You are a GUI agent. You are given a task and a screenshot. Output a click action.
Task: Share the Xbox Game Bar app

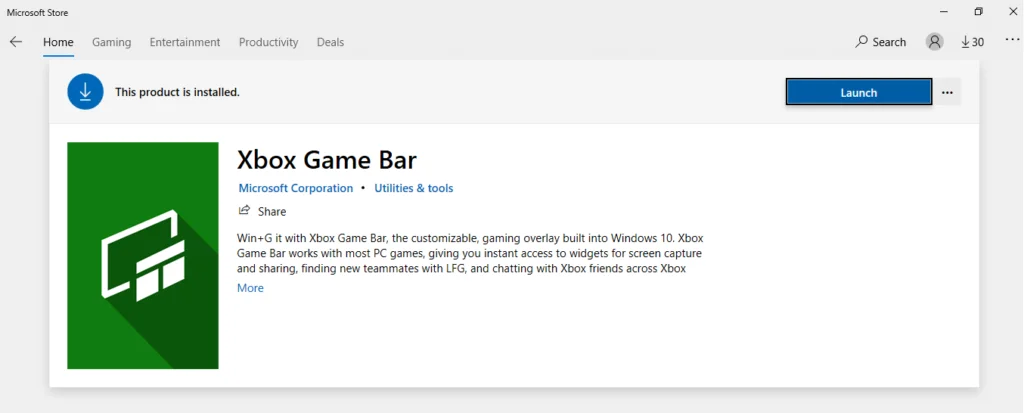click(x=262, y=211)
